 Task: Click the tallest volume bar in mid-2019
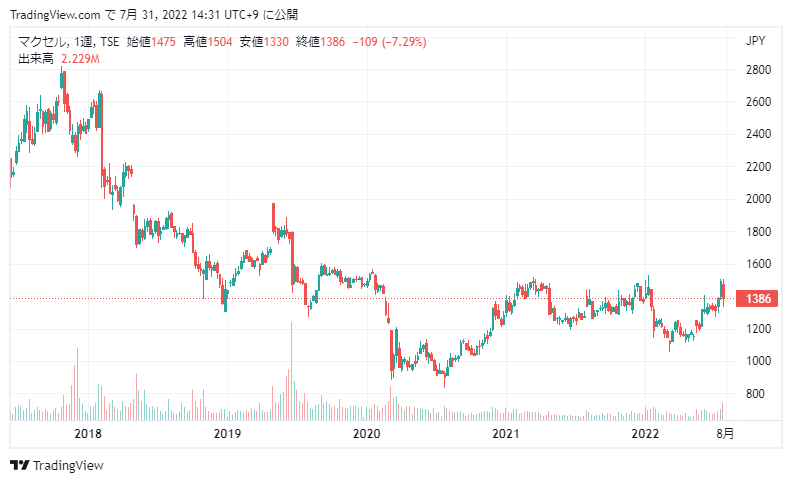[x=291, y=371]
